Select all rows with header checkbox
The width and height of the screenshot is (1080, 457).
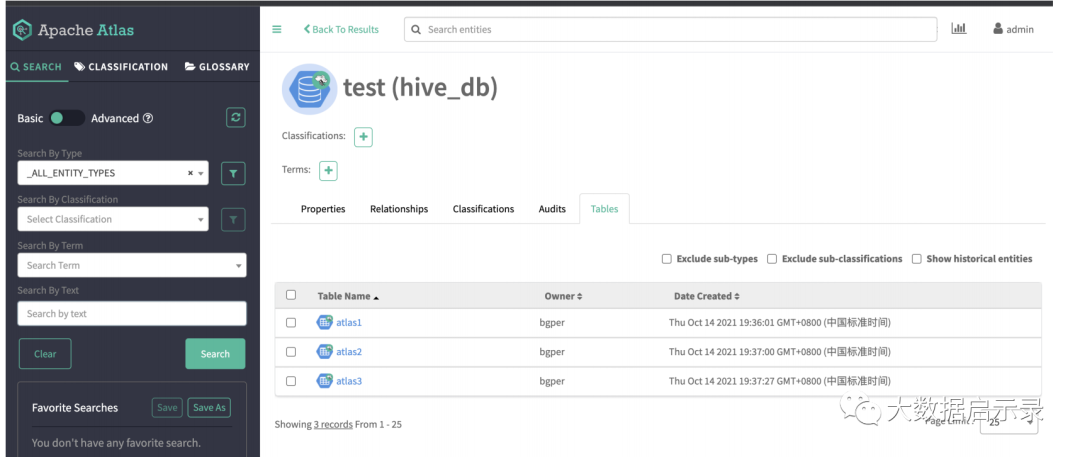[291, 295]
